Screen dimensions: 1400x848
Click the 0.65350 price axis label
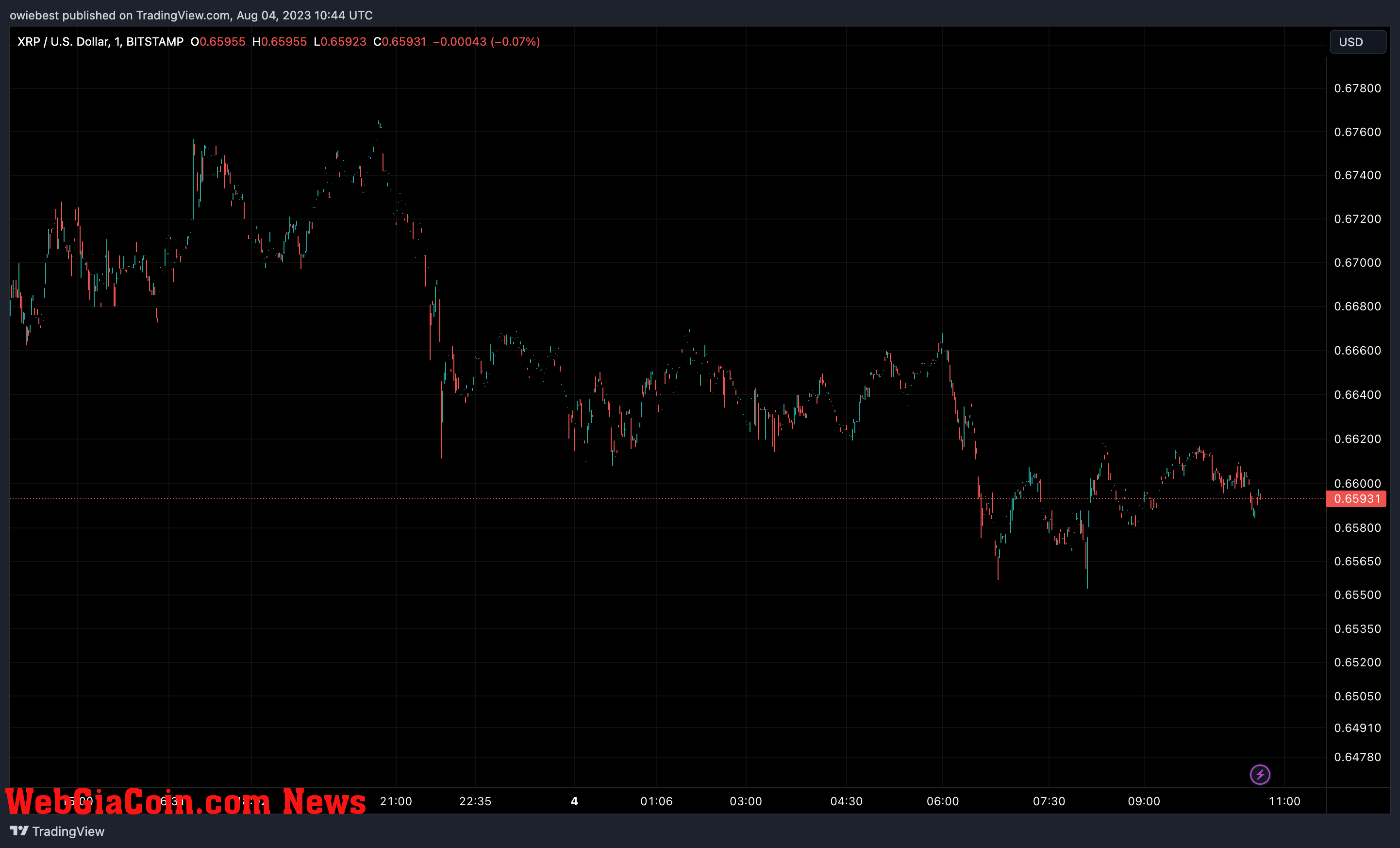1357,628
